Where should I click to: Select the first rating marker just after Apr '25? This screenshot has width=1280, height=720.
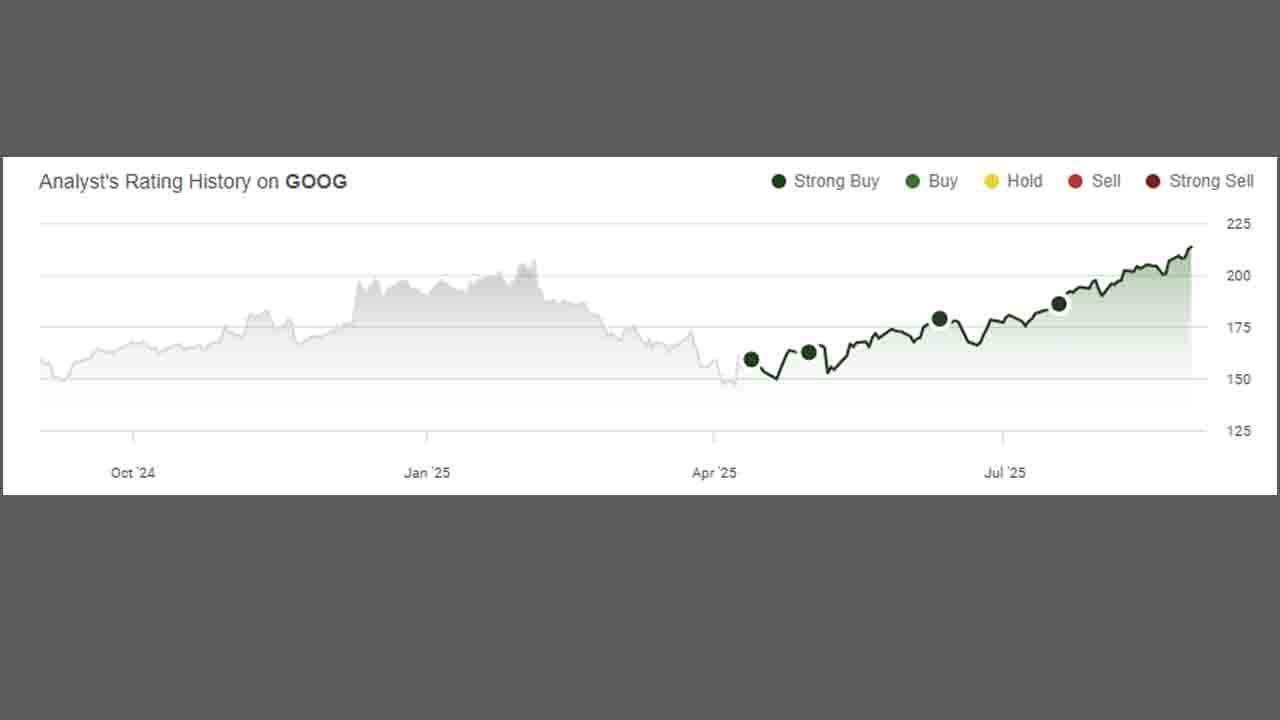(x=751, y=359)
